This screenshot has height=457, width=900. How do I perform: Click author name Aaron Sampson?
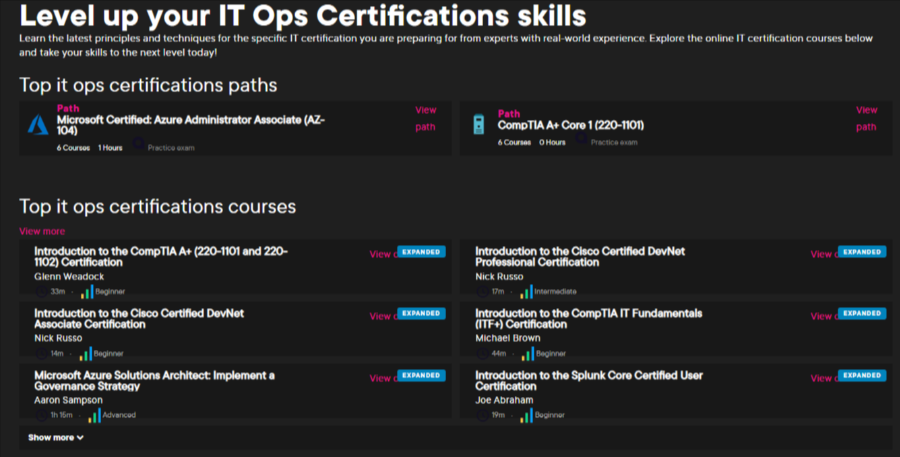tap(68, 400)
